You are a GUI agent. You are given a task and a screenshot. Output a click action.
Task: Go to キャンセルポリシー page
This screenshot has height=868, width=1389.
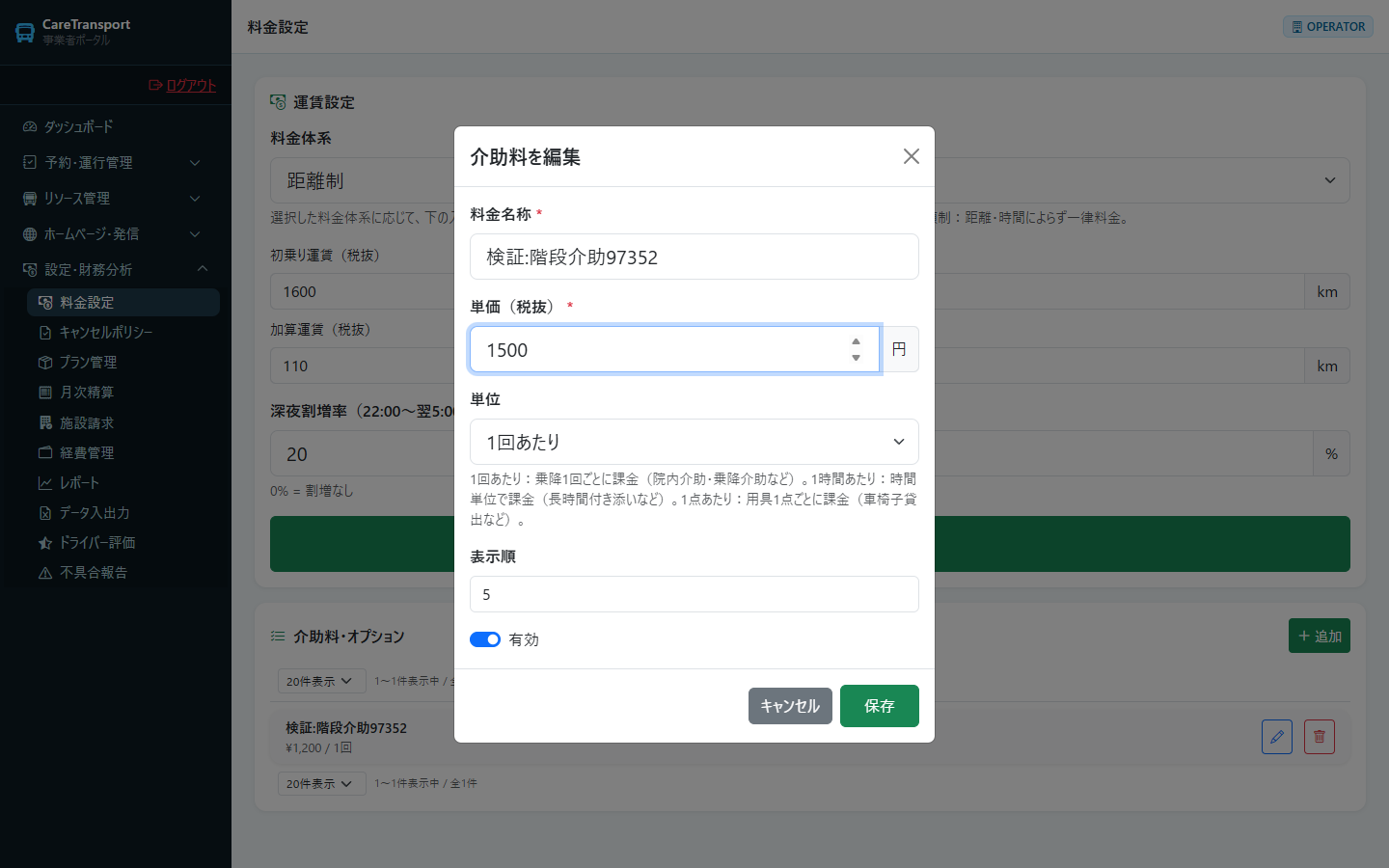point(123,332)
